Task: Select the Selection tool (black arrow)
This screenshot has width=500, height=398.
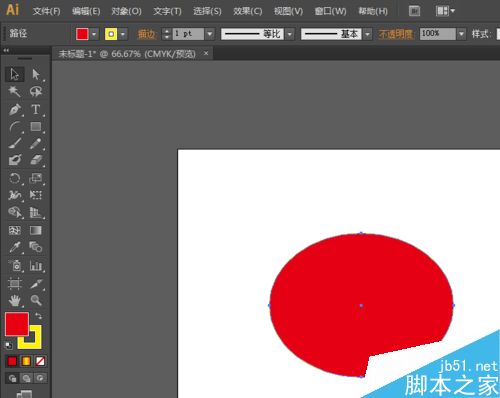Action: 15,74
